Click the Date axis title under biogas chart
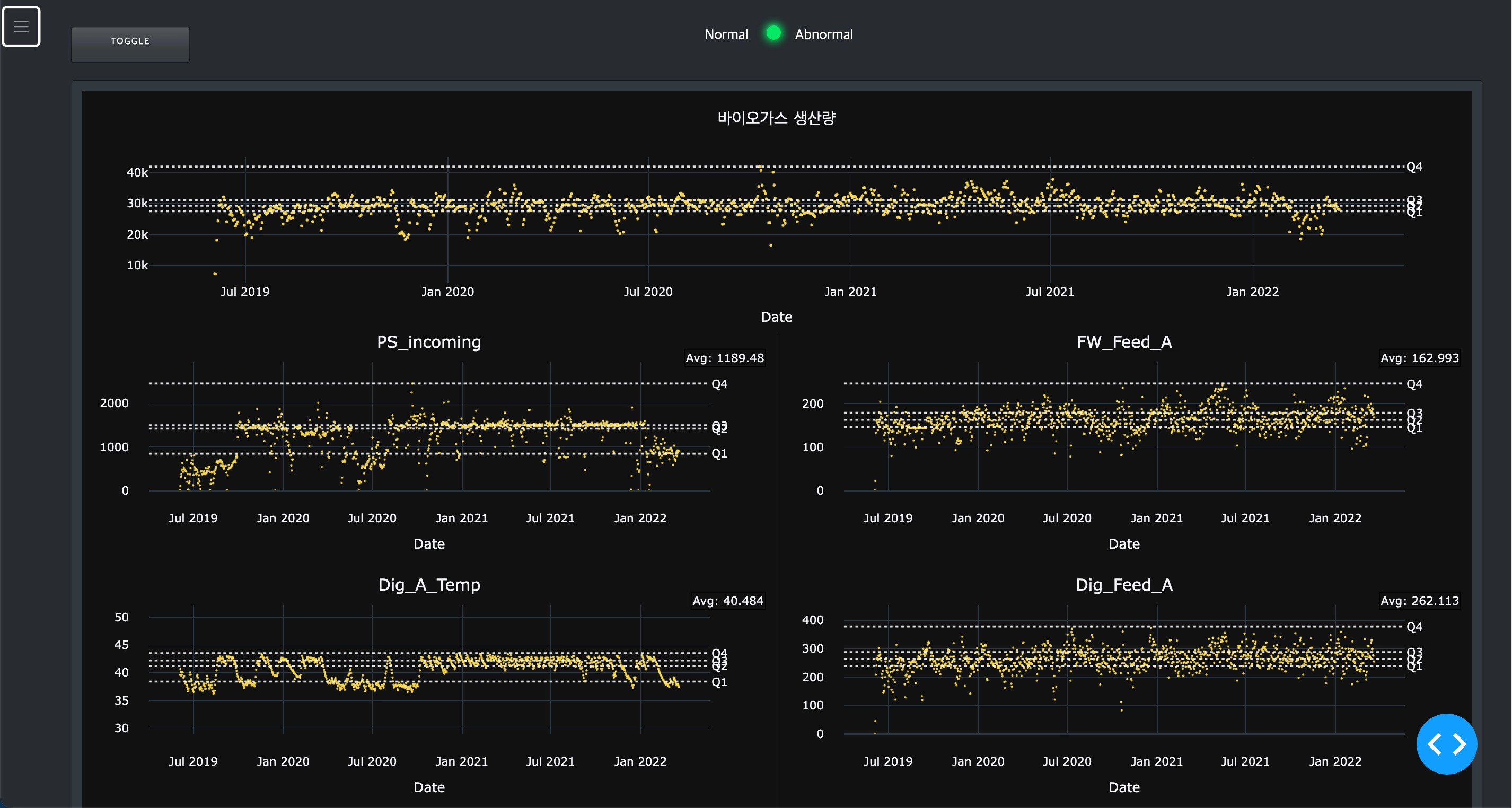 point(777,318)
